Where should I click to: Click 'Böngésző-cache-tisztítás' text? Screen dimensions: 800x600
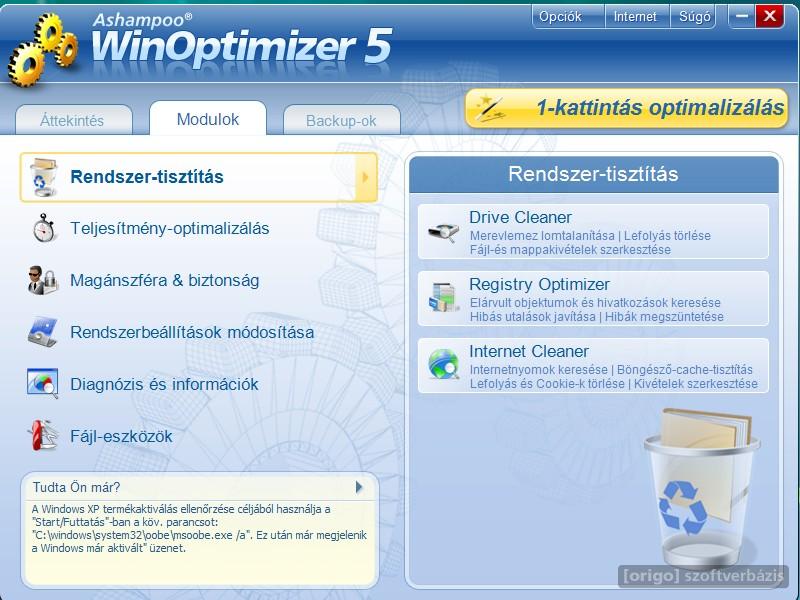(685, 369)
